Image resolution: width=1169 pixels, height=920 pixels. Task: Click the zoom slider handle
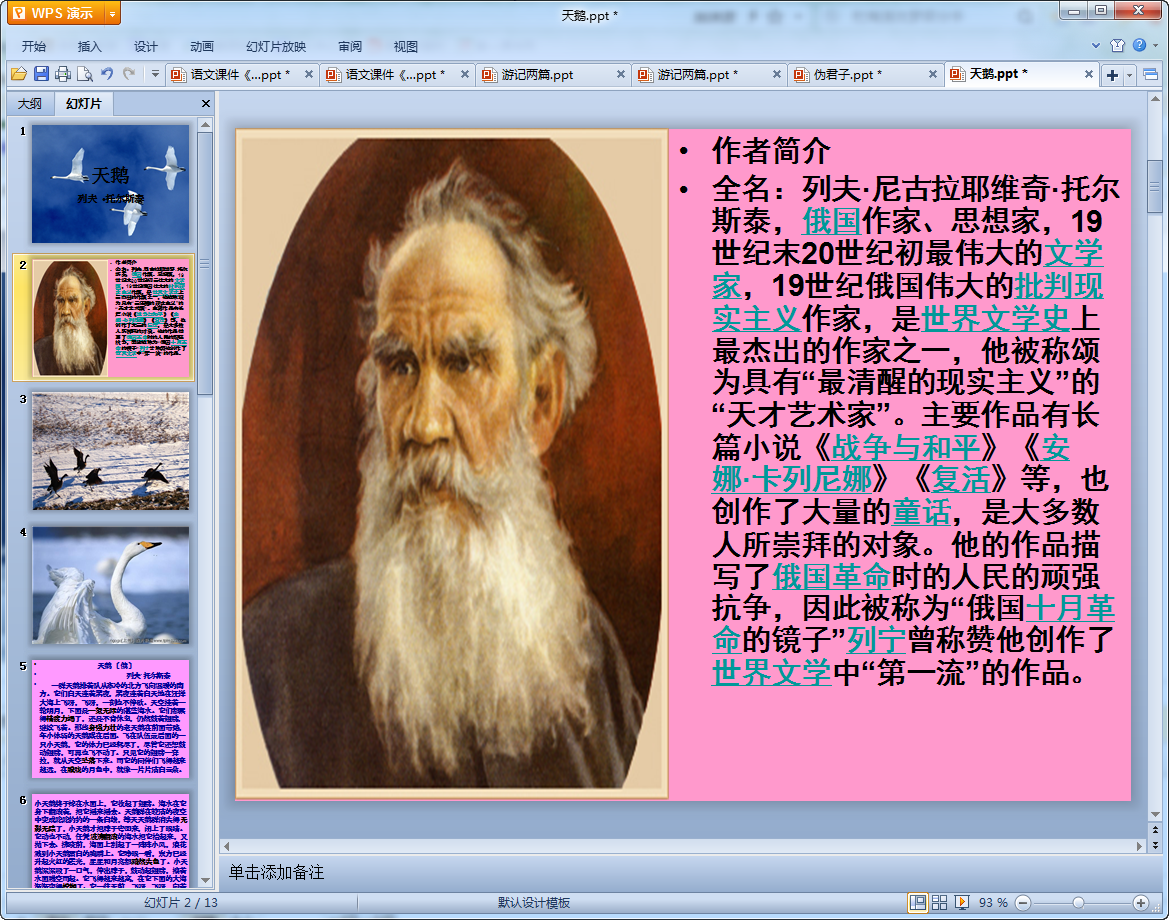tap(1078, 903)
